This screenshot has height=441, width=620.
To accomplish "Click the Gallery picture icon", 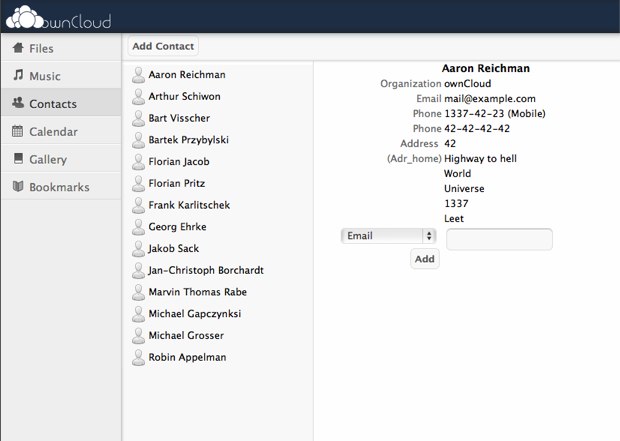I will 18,159.
